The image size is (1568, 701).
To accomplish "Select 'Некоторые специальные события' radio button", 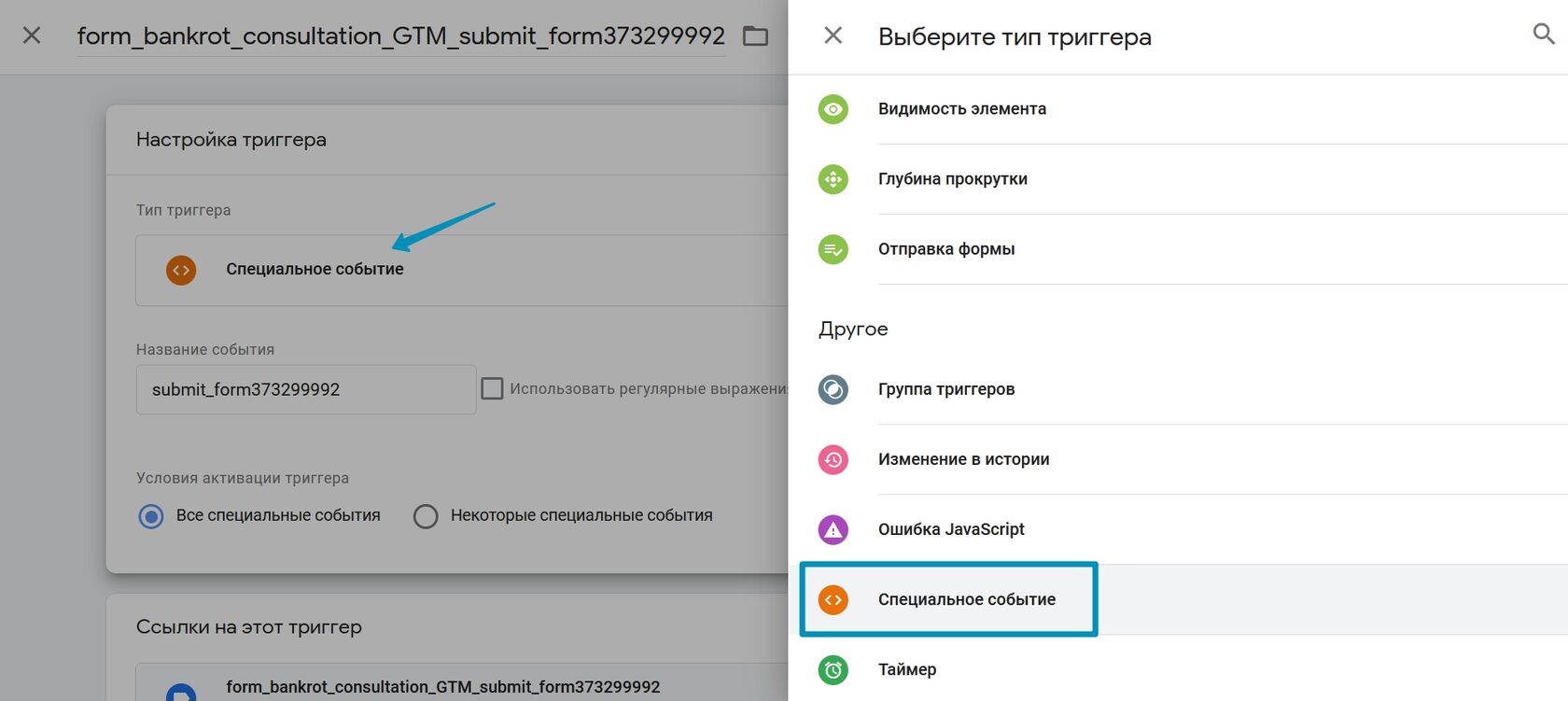I will [426, 516].
